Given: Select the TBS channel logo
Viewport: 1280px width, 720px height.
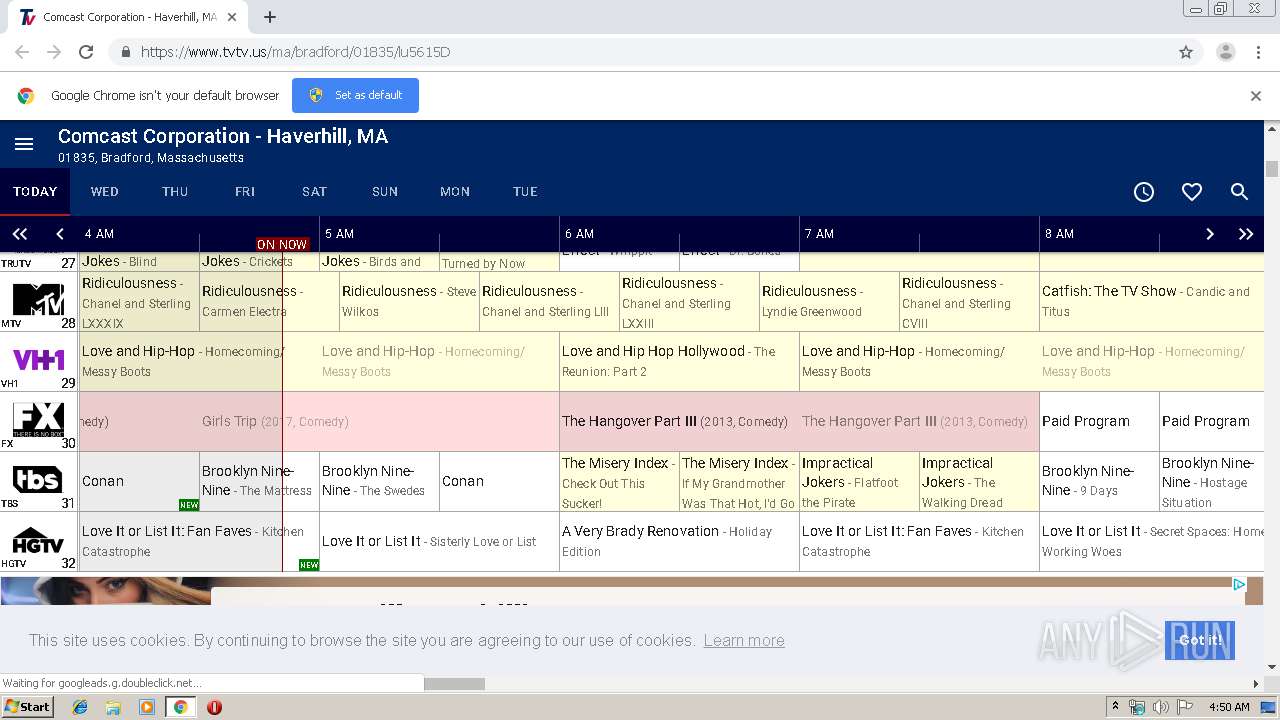Looking at the screenshot, I should tap(38, 479).
